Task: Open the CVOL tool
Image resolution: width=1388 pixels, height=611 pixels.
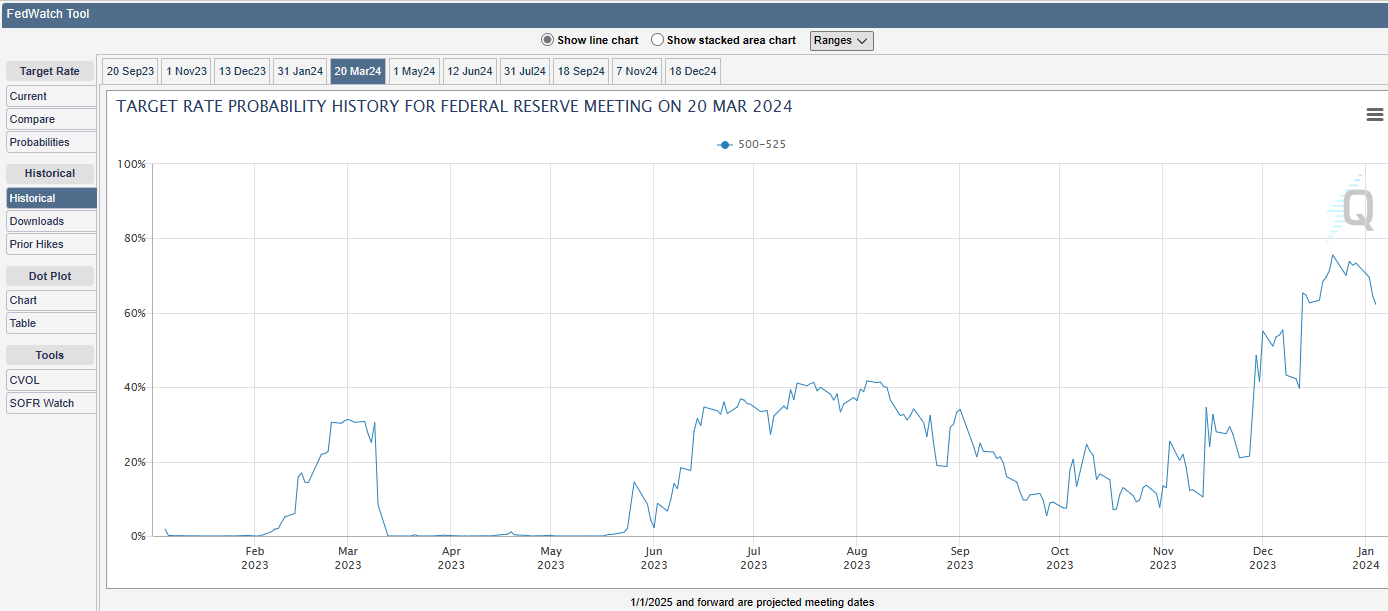Action: pyautogui.click(x=51, y=380)
